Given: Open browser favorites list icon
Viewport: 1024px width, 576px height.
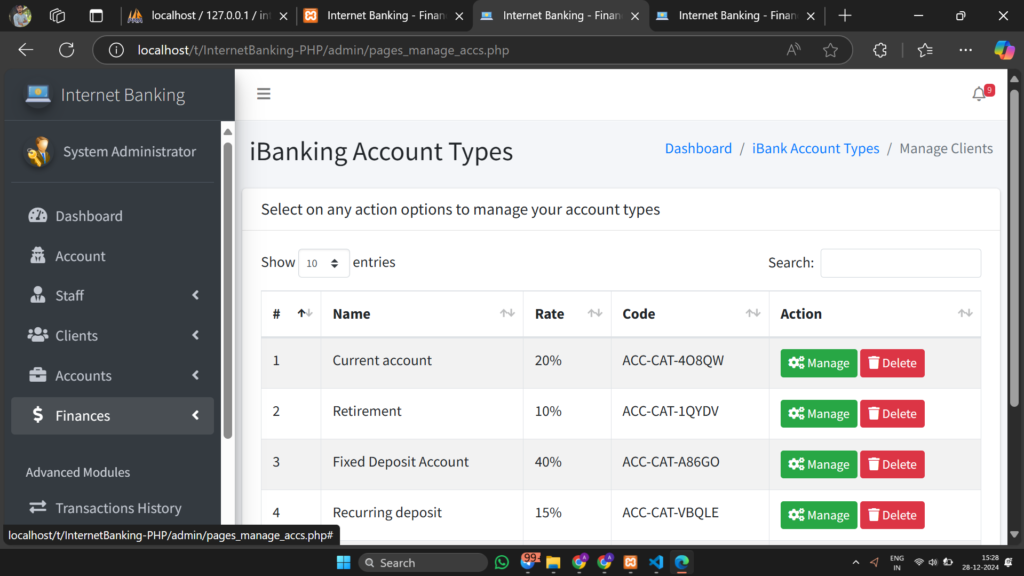Looking at the screenshot, I should (x=925, y=50).
